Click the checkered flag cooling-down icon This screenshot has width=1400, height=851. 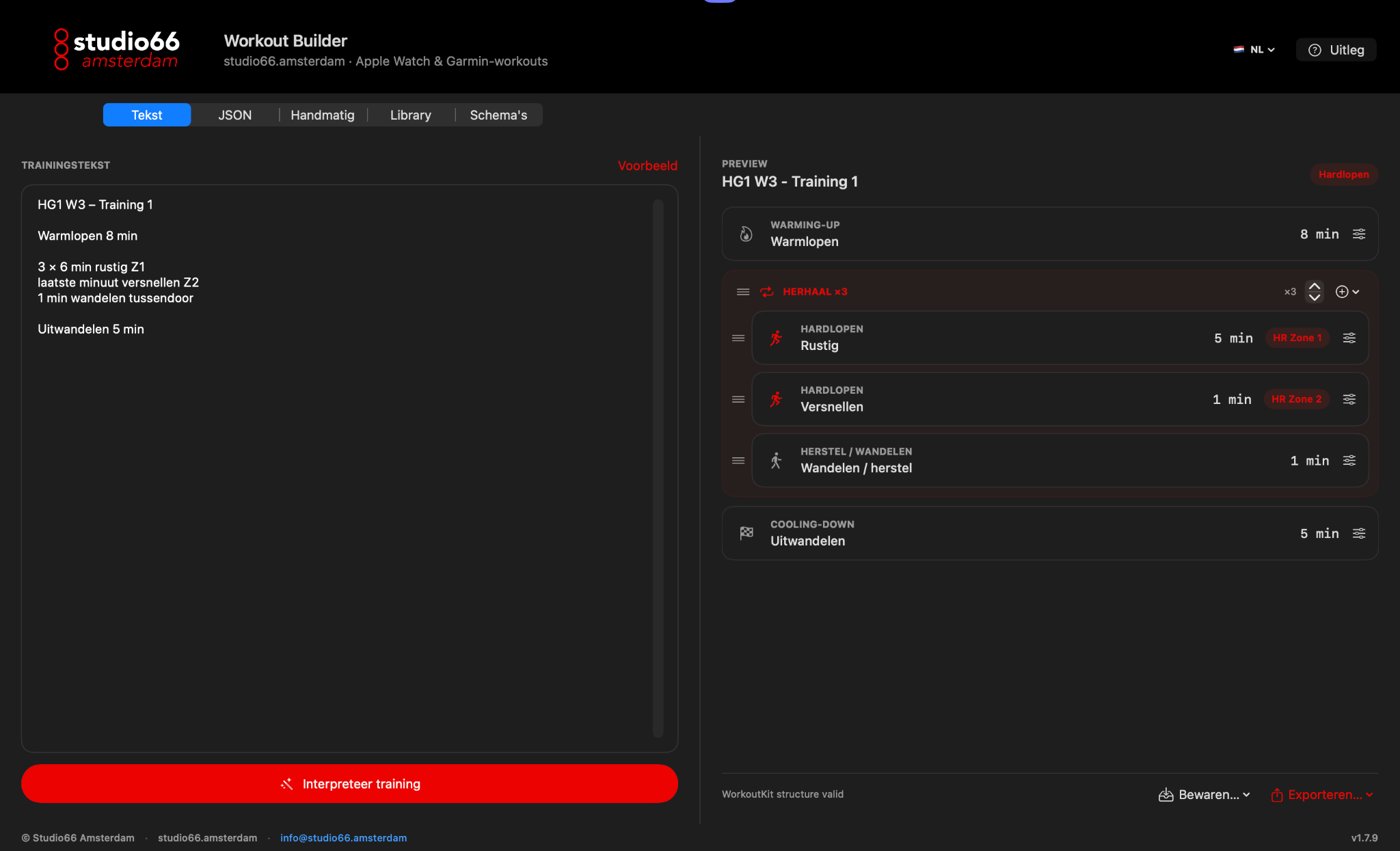pyautogui.click(x=746, y=533)
